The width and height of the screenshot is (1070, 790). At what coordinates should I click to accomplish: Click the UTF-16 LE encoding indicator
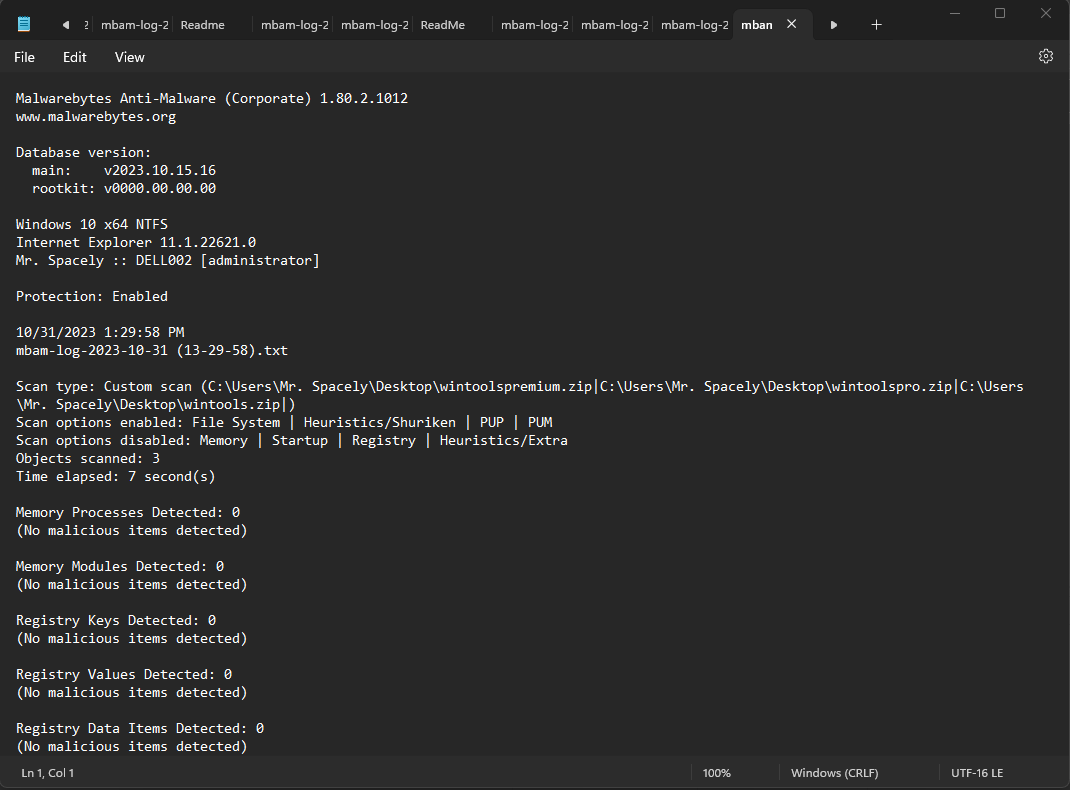click(x=977, y=773)
